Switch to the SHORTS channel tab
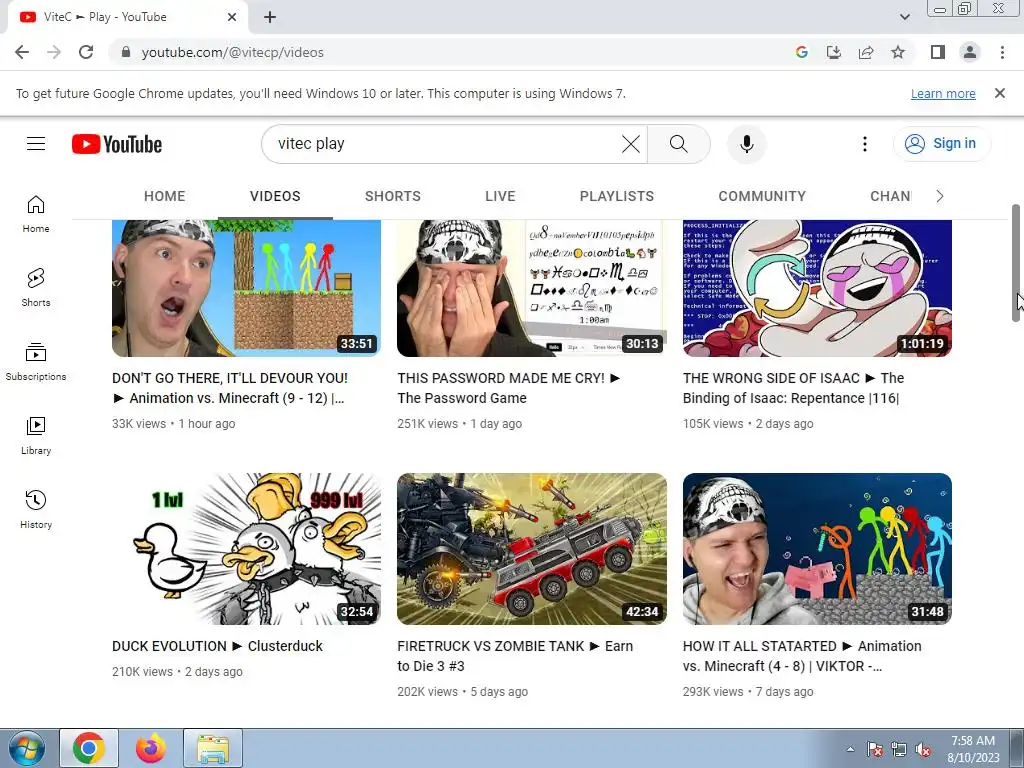 click(392, 196)
